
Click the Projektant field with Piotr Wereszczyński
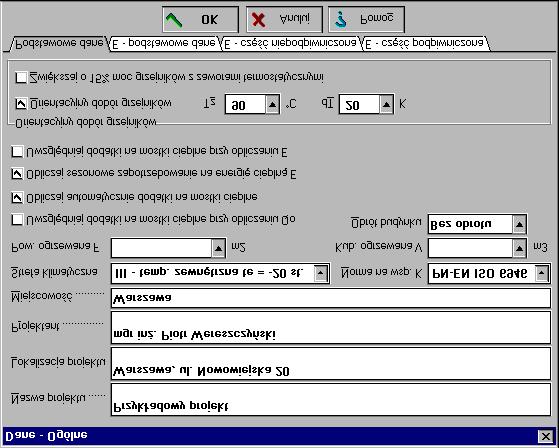[x=331, y=328]
